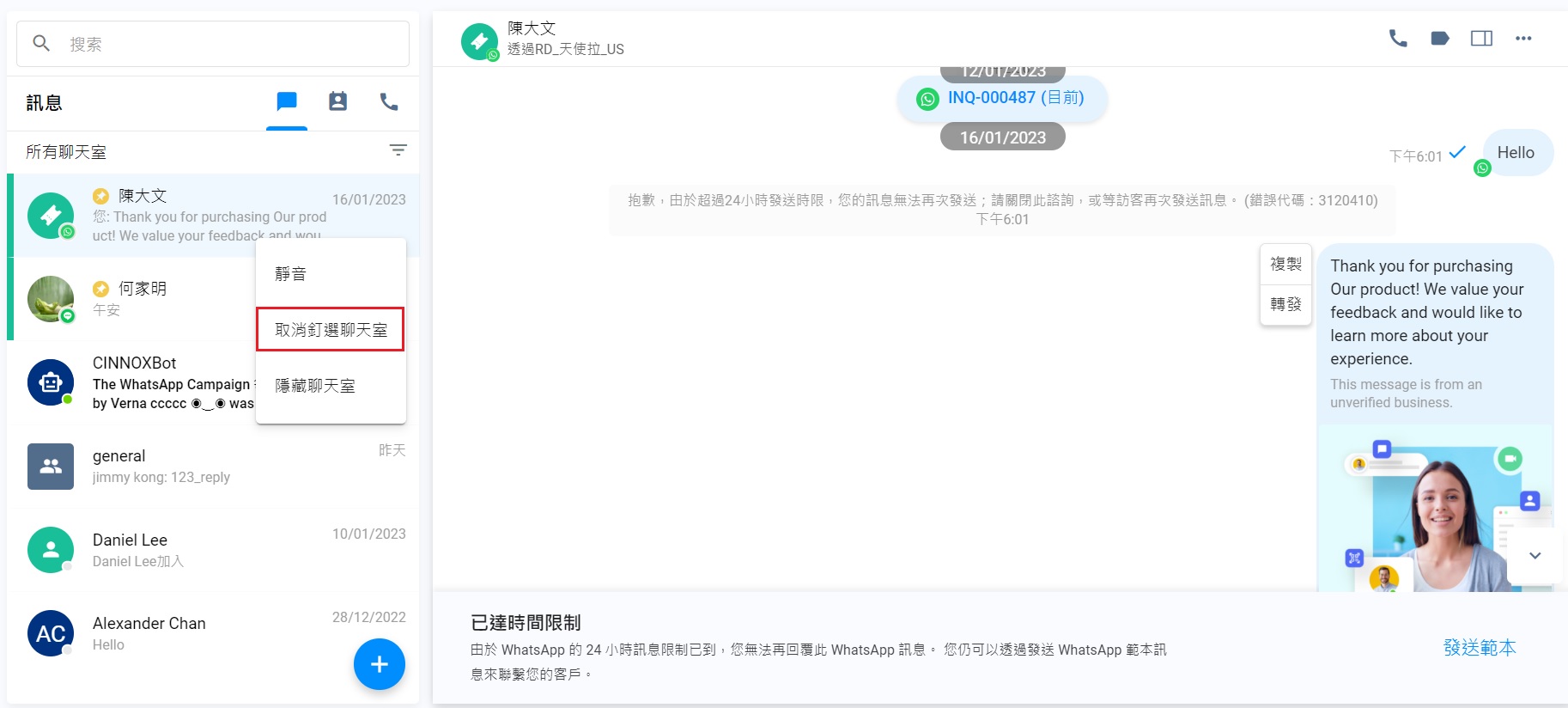This screenshot has height=708, width=1568.
Task: Select 轉發 to forward the message
Action: (1285, 304)
